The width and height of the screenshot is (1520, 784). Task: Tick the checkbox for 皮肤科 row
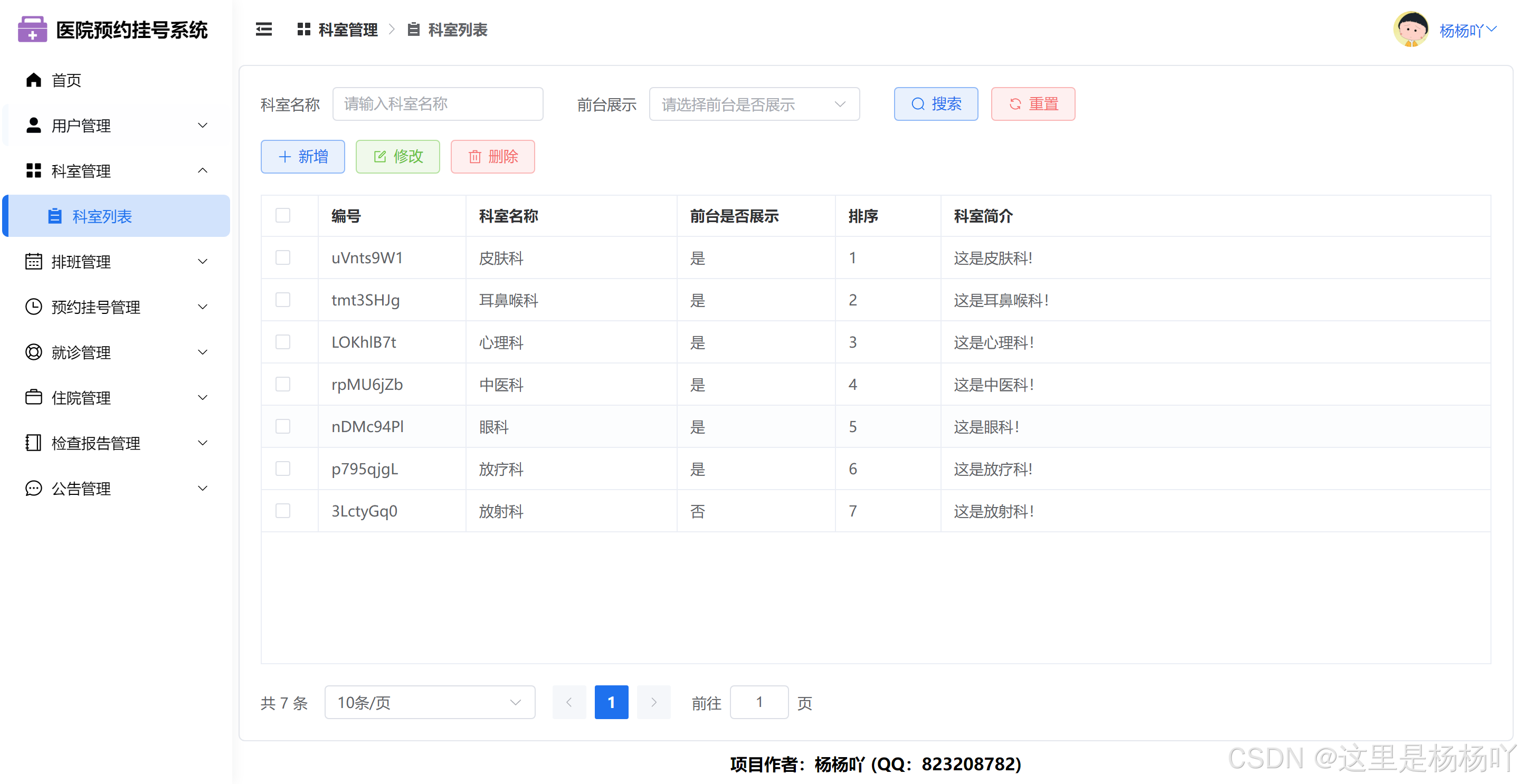coord(283,258)
